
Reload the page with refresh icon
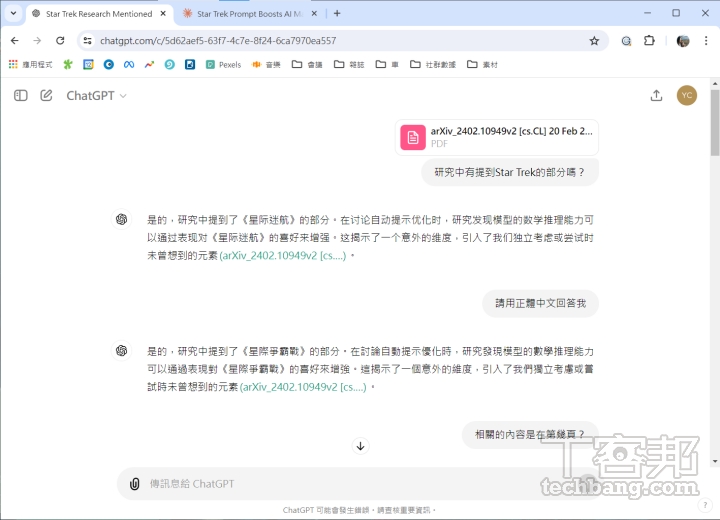[60, 40]
